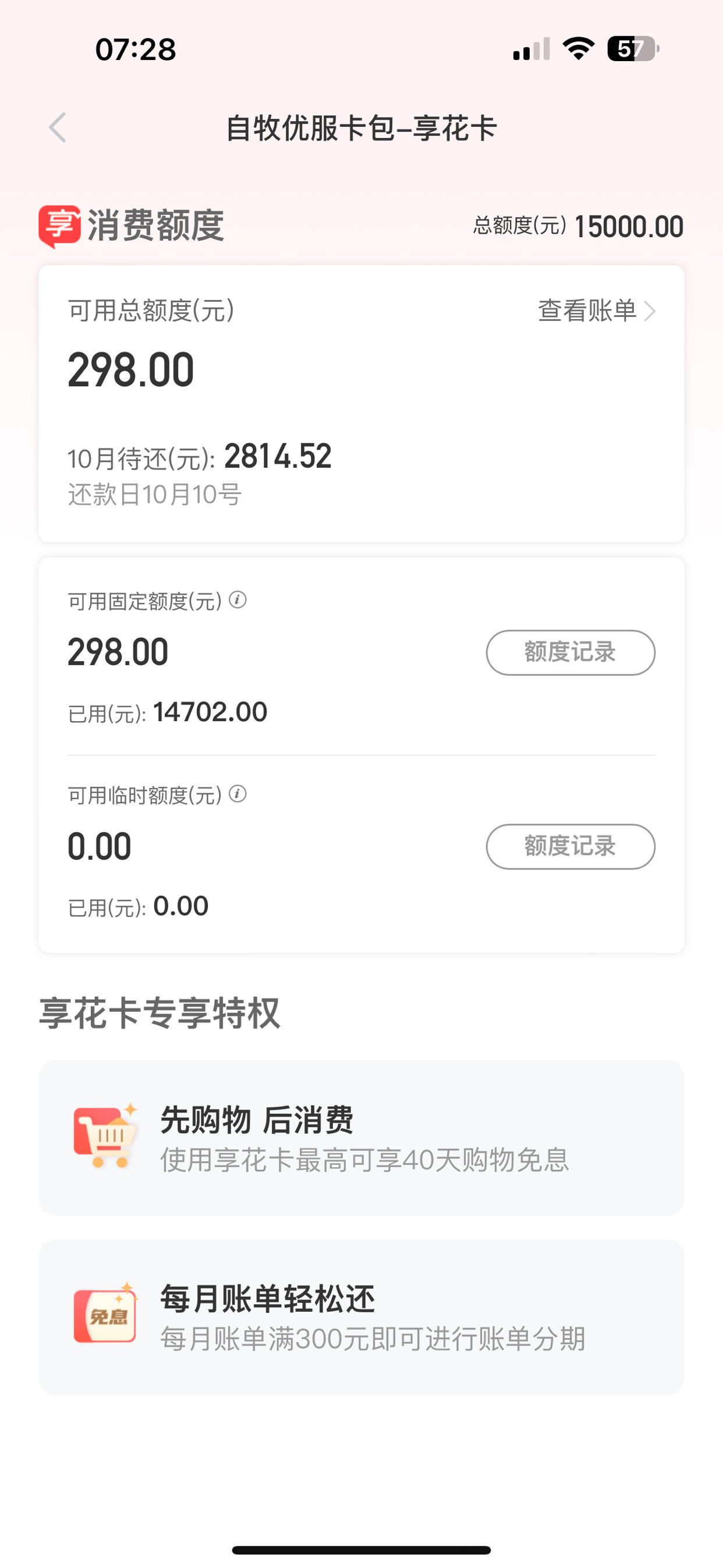
Task: Tap the Wi-Fi status icon
Action: pyautogui.click(x=578, y=48)
